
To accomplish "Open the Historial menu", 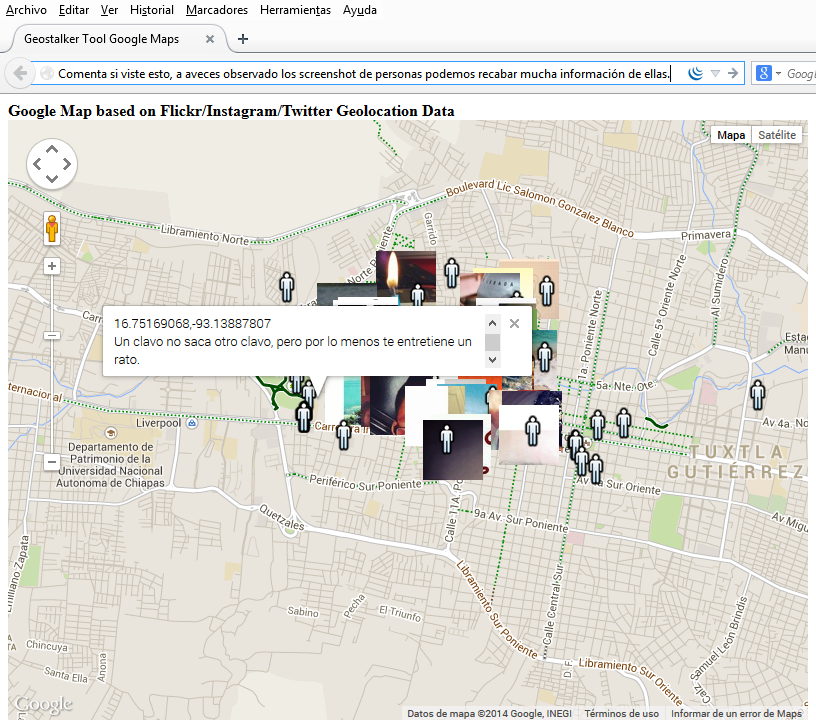I will (x=151, y=10).
